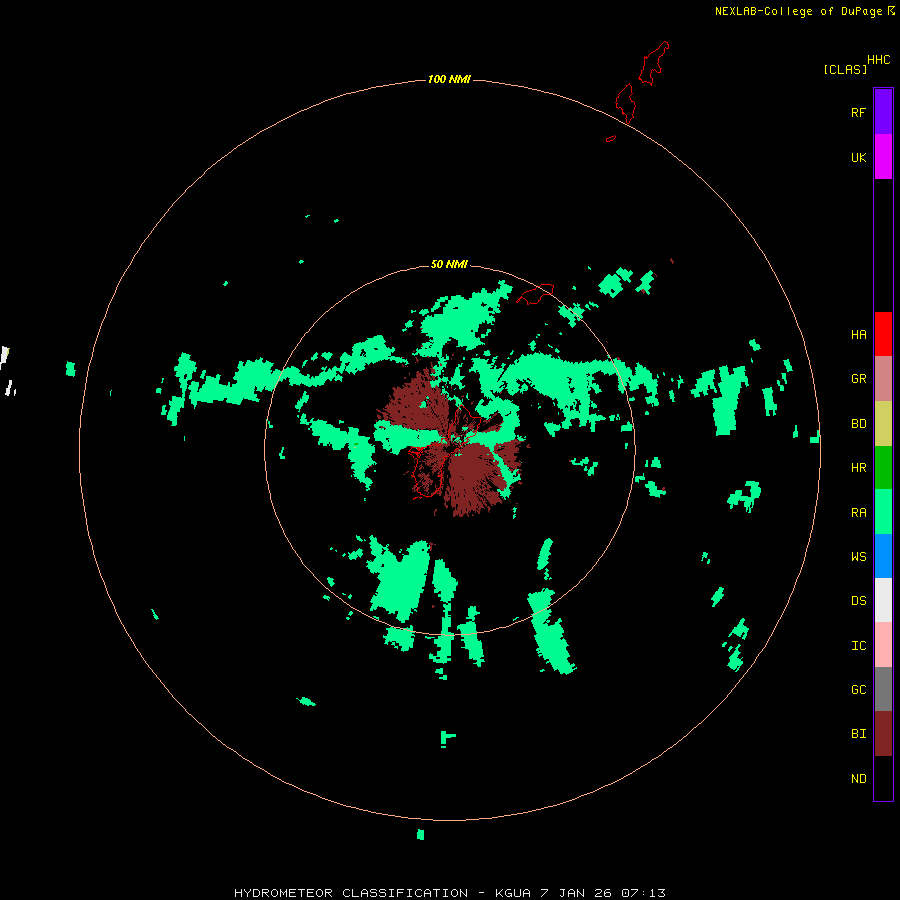Click the 50 NMI range ring label

[449, 264]
